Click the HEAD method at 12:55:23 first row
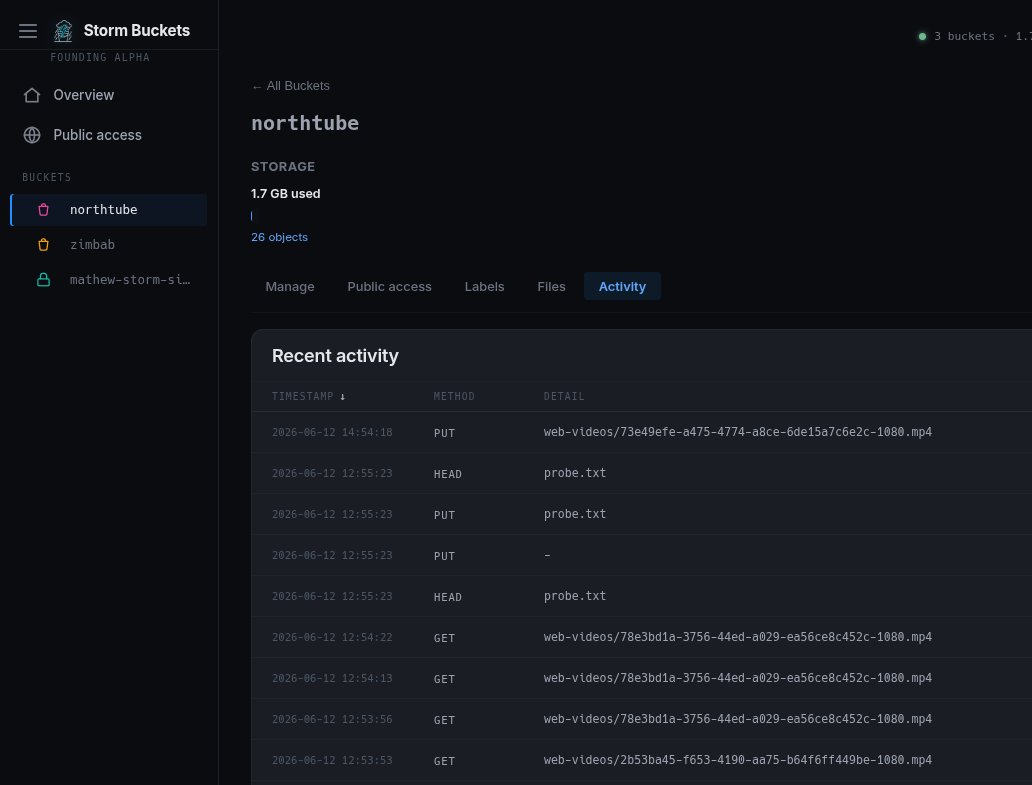 (x=448, y=474)
